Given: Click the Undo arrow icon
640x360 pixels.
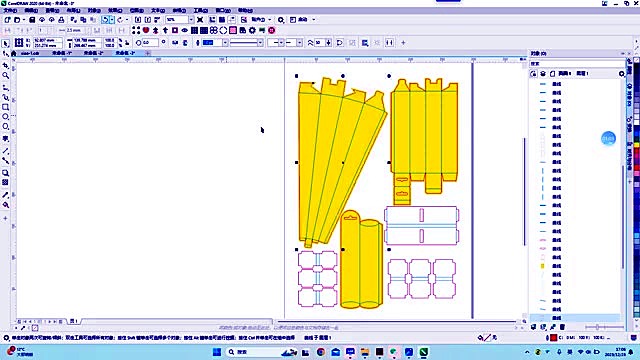Looking at the screenshot, I should tap(105, 20).
